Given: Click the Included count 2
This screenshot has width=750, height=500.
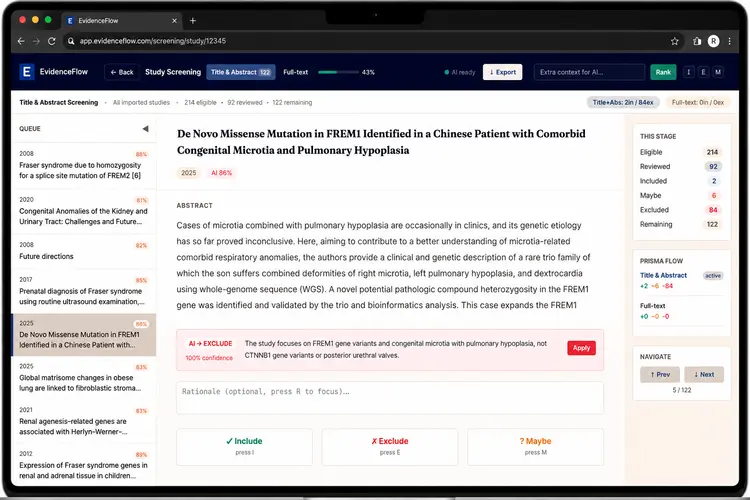Looking at the screenshot, I should [714, 181].
